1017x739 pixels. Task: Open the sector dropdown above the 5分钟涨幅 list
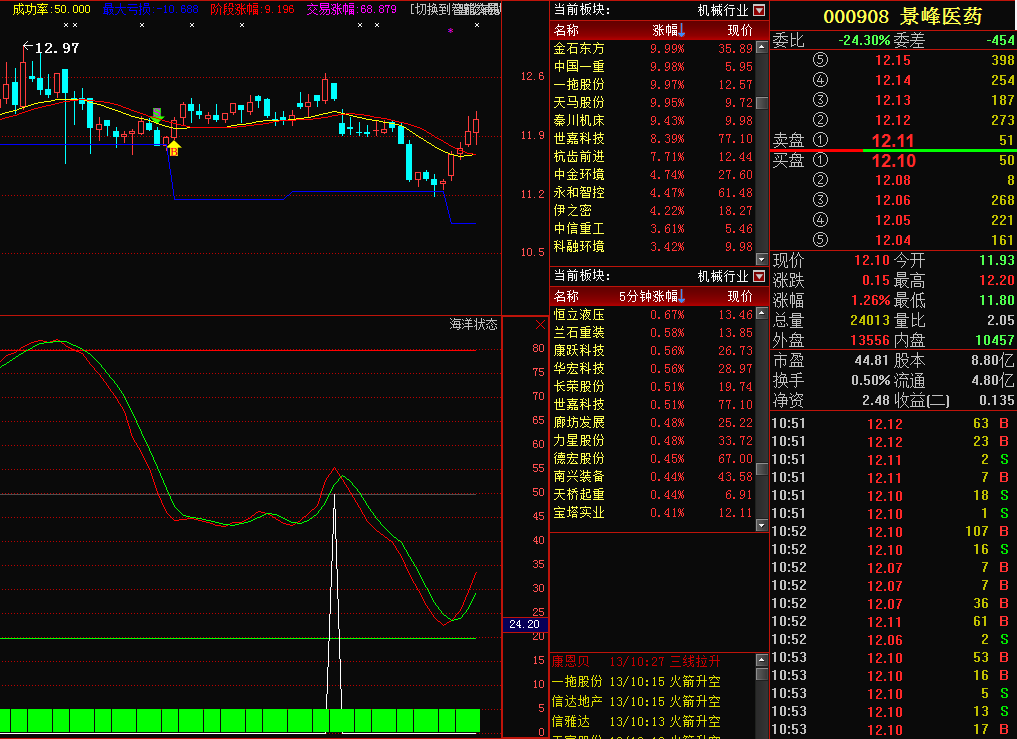(x=759, y=276)
